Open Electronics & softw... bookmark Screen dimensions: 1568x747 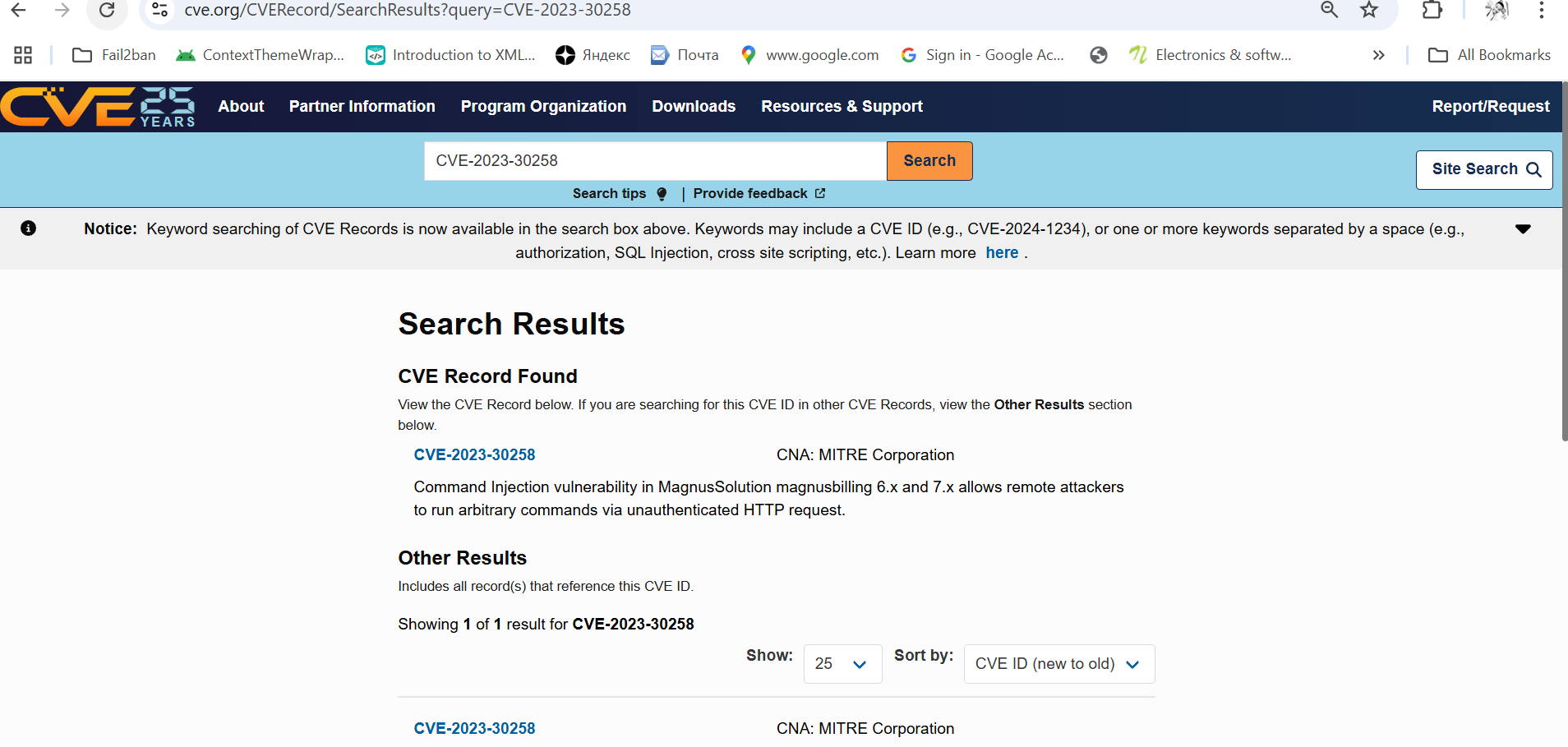(1210, 55)
